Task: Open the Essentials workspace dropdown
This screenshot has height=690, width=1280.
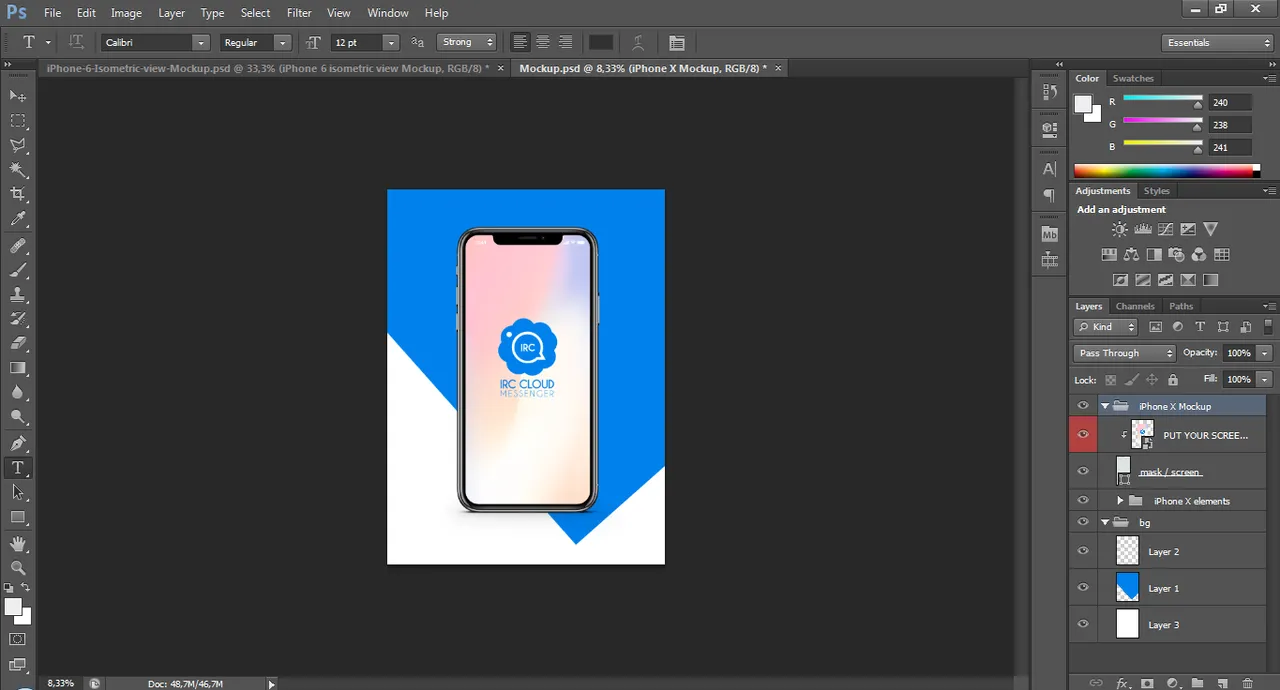Action: pos(1218,43)
